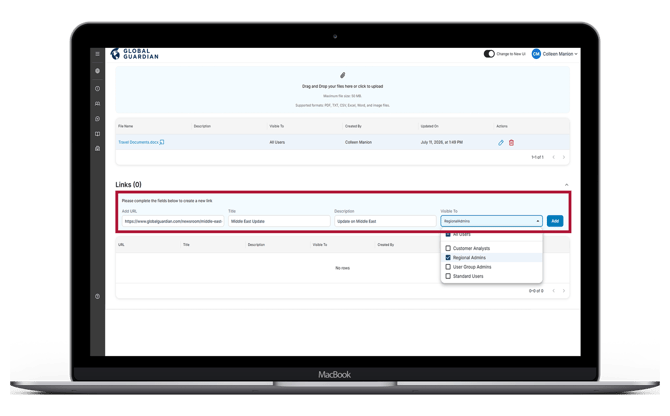
Task: Click the drag and drop upload area text
Action: click(x=342, y=86)
